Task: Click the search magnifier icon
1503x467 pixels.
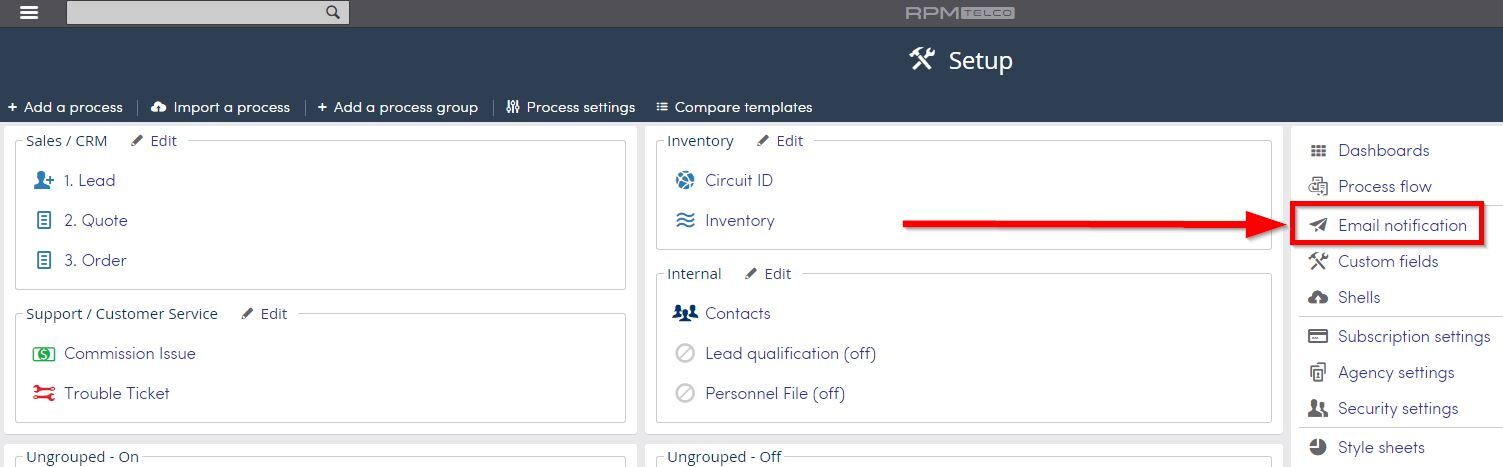Action: tap(333, 13)
